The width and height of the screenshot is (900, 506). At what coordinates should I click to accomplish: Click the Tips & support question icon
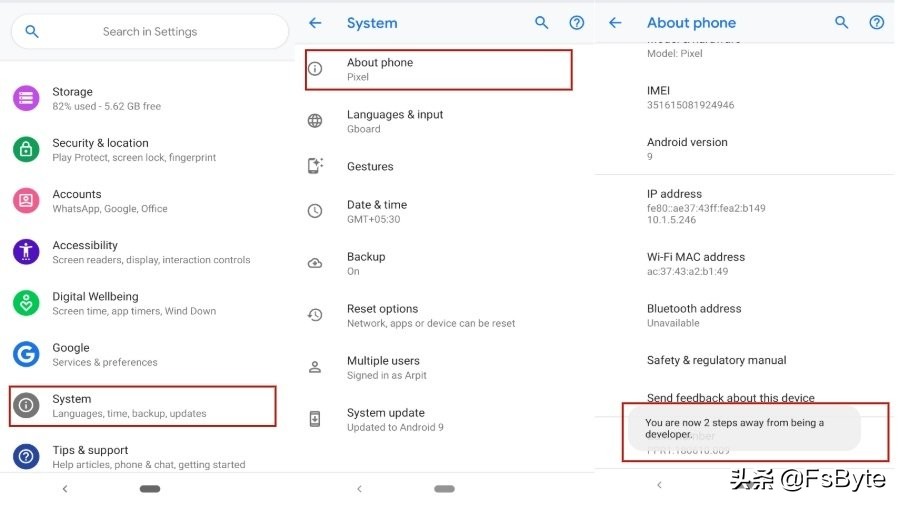tap(26, 457)
